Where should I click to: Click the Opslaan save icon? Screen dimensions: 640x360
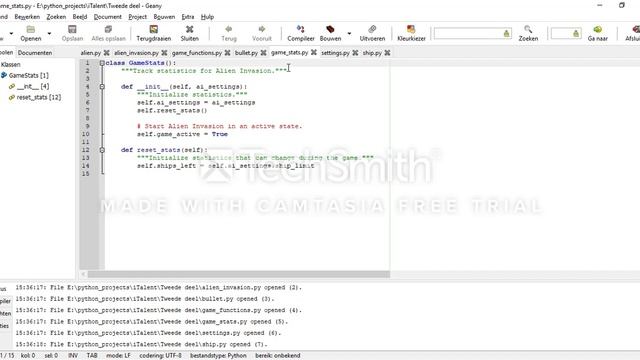click(72, 29)
